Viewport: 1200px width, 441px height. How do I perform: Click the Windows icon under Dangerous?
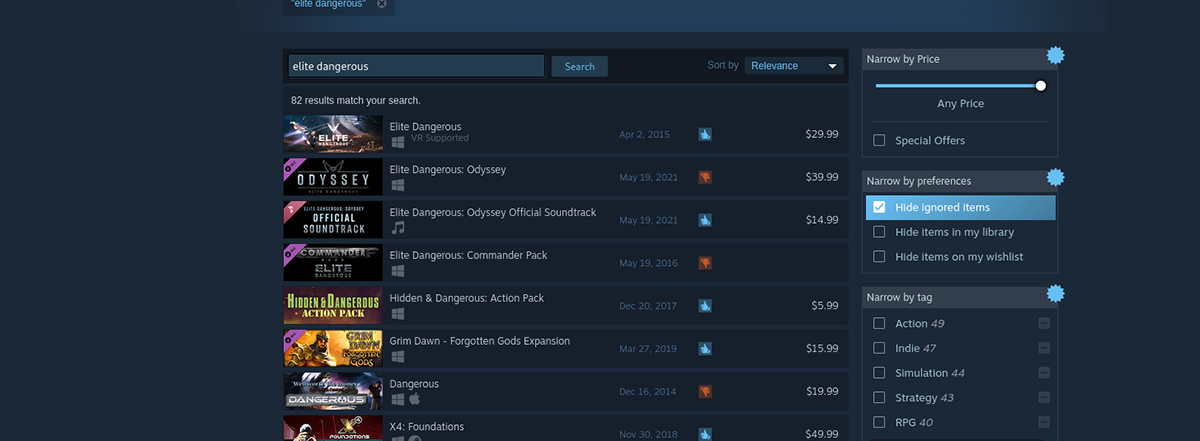(397, 400)
